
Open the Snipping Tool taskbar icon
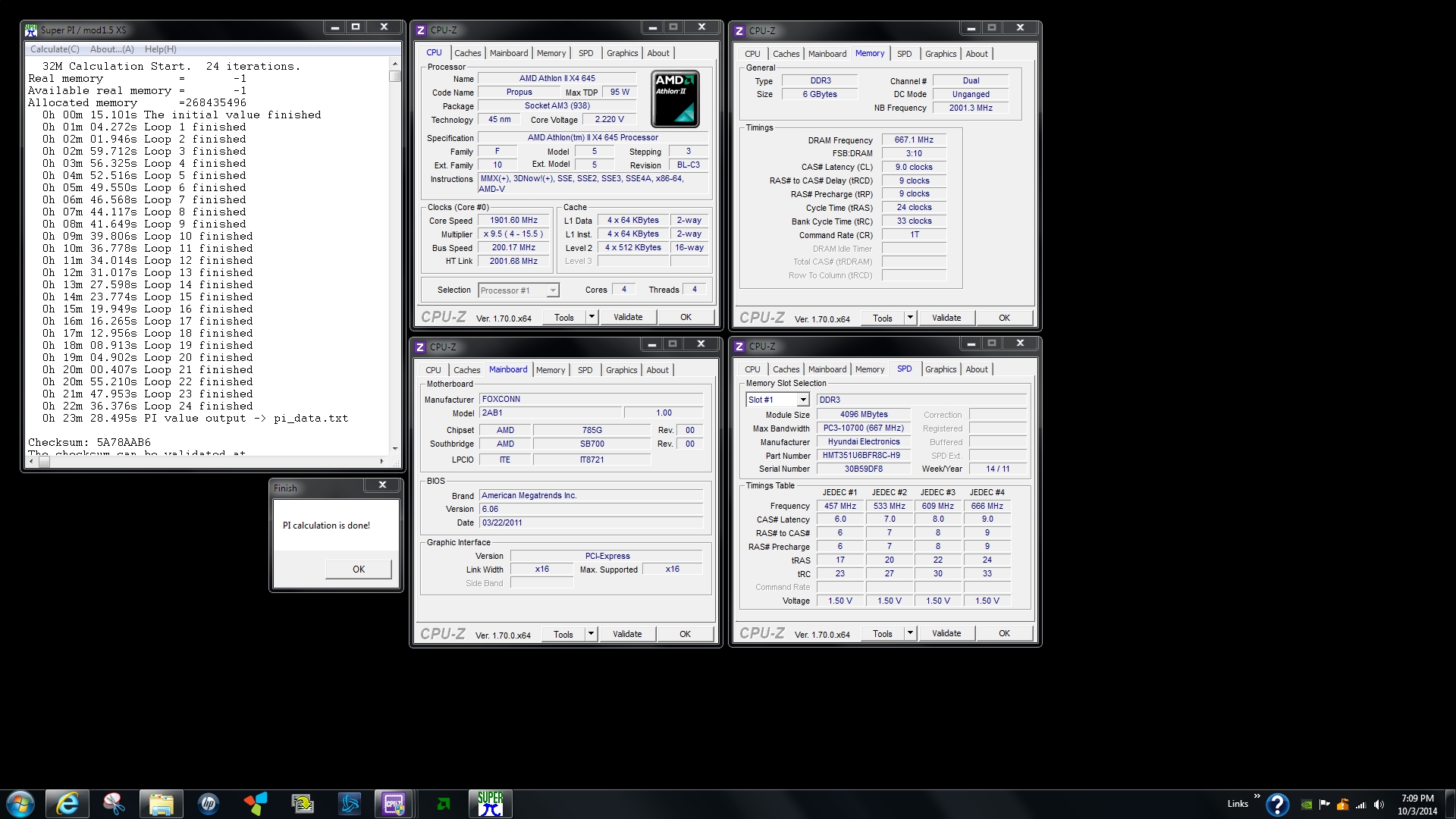coord(114,804)
